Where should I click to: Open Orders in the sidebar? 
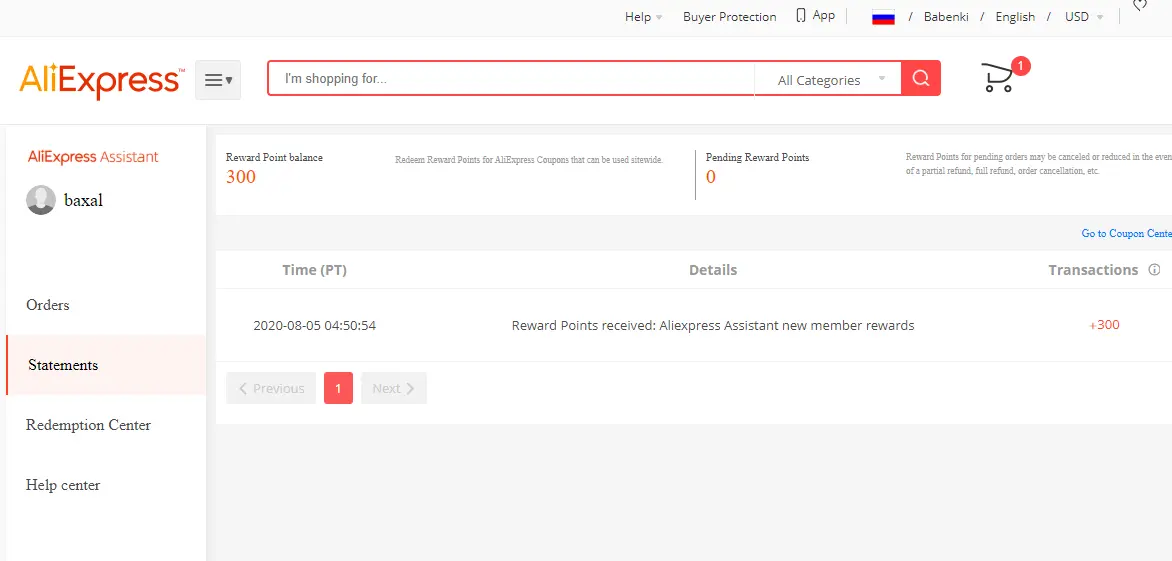[x=48, y=305]
